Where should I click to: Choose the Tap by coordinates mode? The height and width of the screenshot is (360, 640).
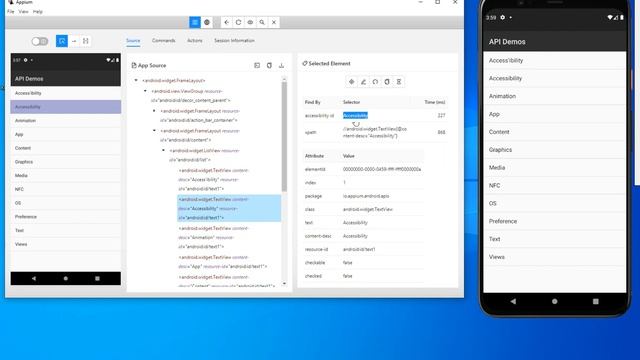tap(86, 41)
